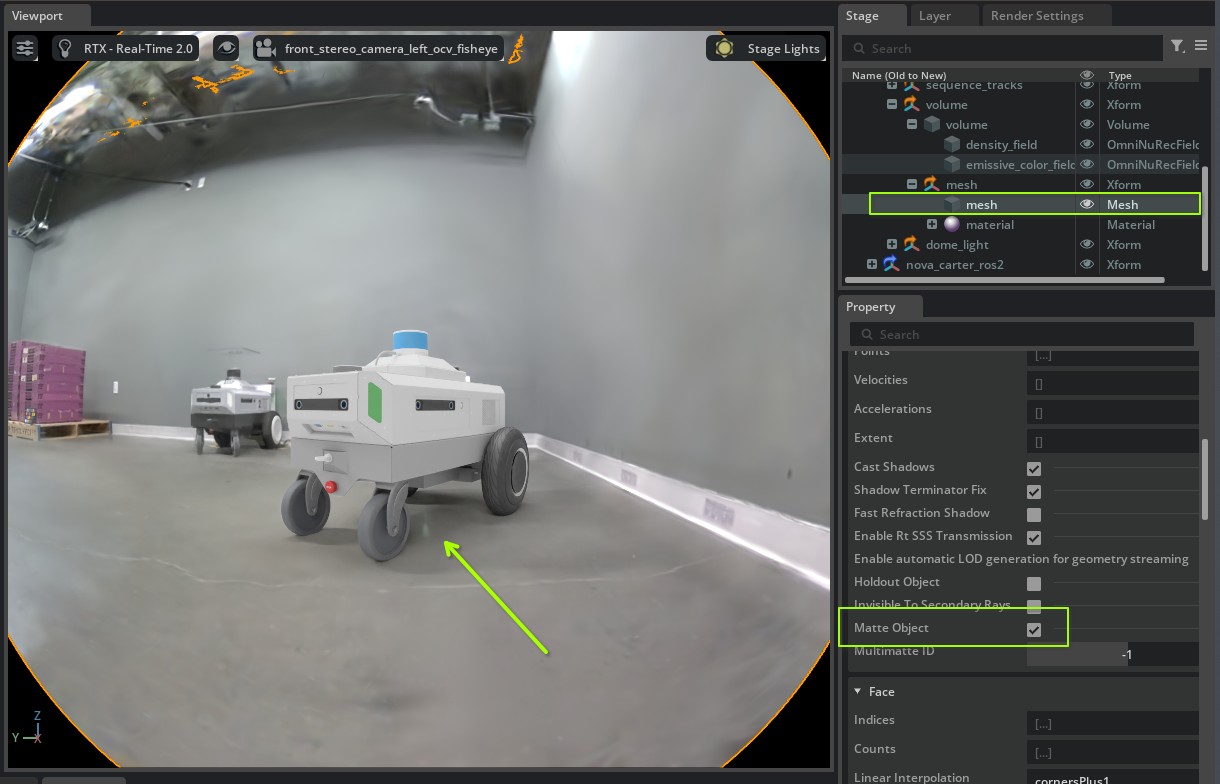Click the RTX - Real-Time 2.0 renderer button
The image size is (1220, 784).
pos(124,48)
